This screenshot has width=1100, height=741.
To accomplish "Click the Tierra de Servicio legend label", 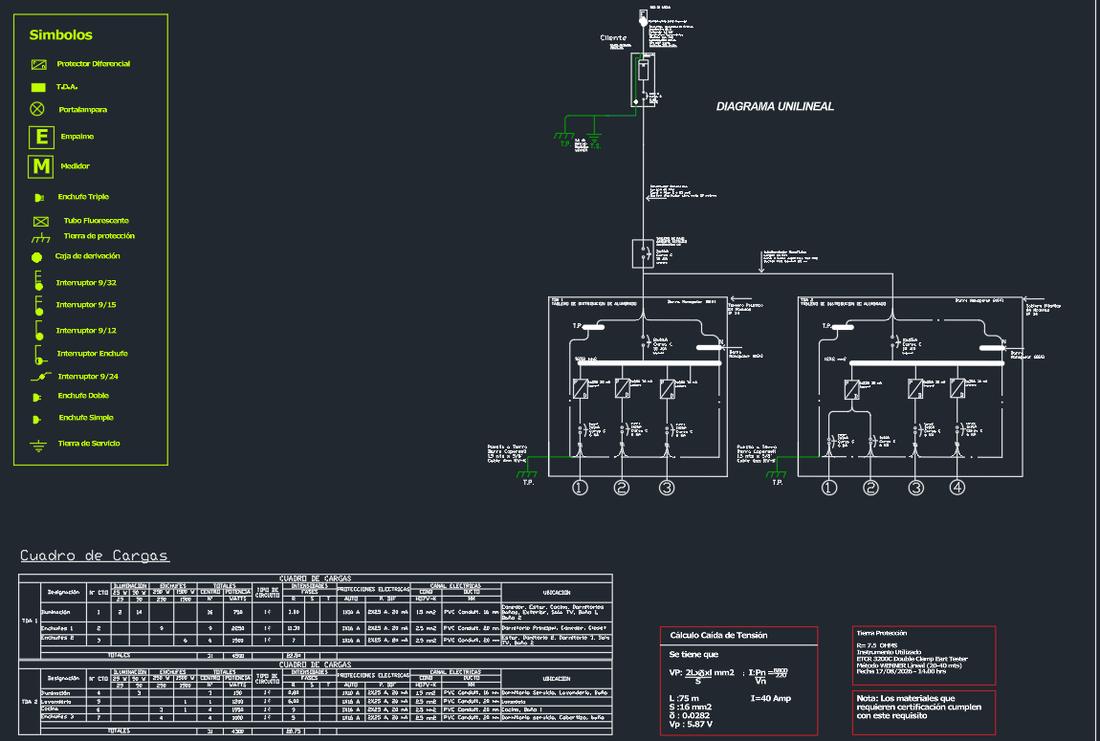I will coord(89,443).
